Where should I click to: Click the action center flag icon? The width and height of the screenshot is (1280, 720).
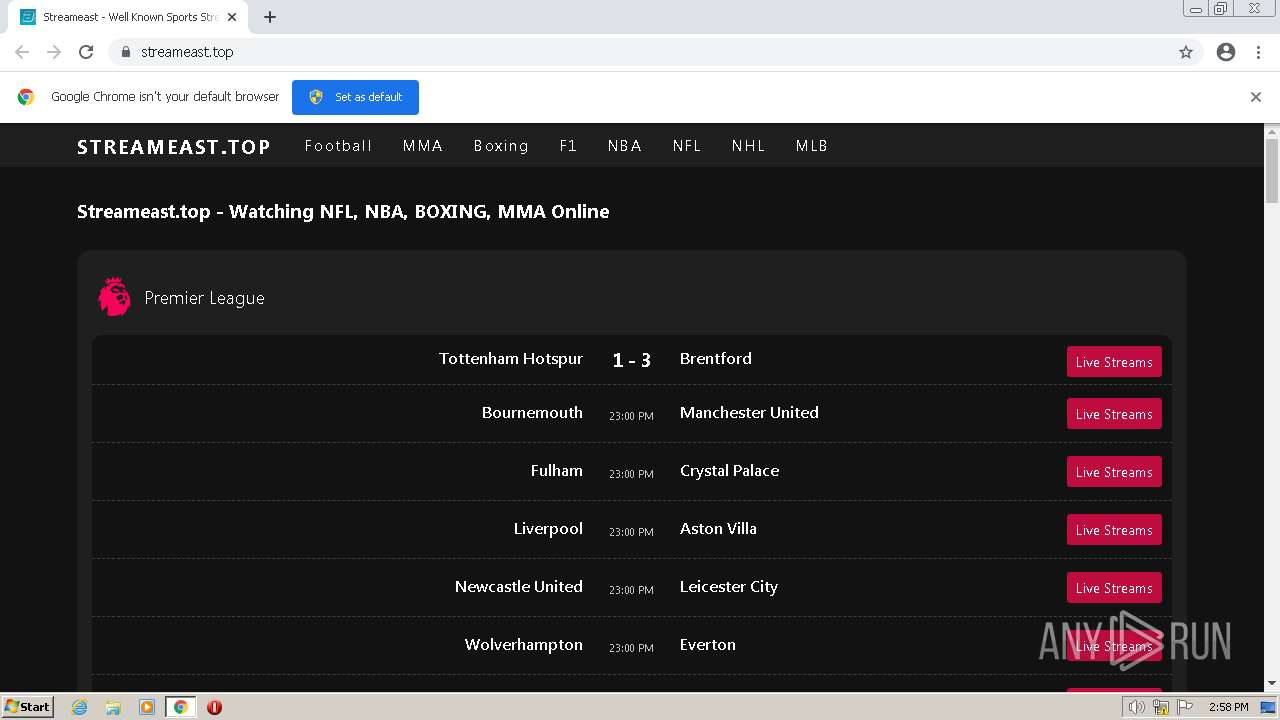coord(1185,707)
